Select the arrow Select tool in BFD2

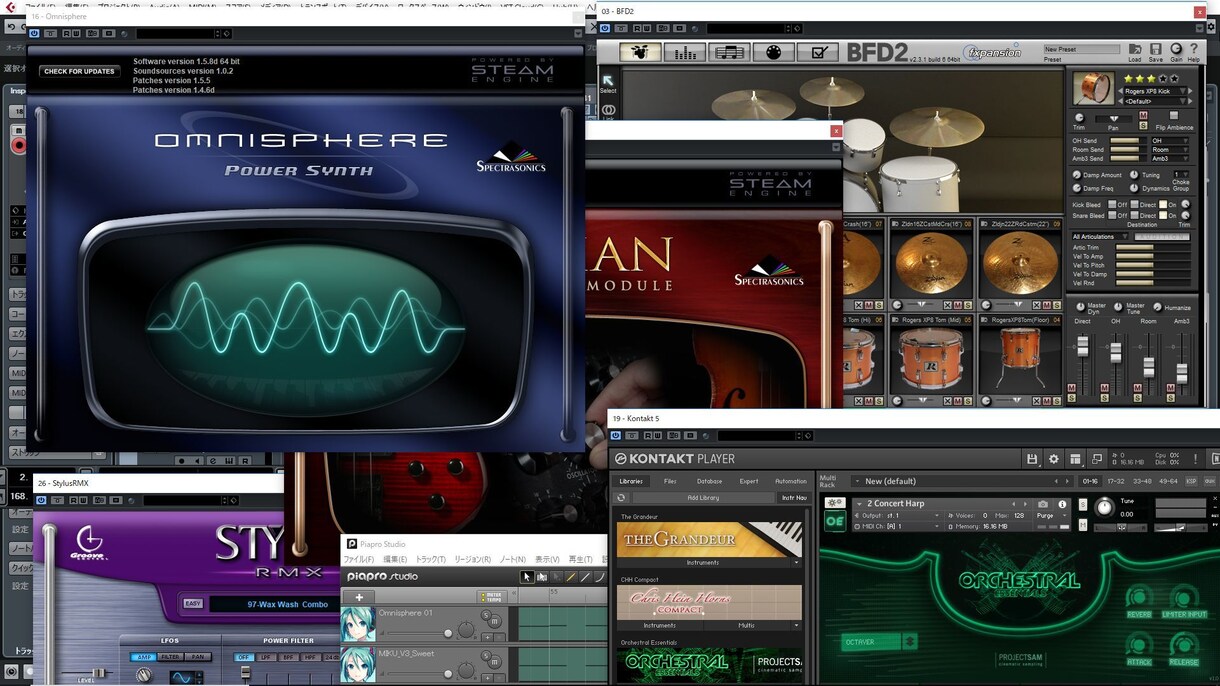tap(608, 81)
